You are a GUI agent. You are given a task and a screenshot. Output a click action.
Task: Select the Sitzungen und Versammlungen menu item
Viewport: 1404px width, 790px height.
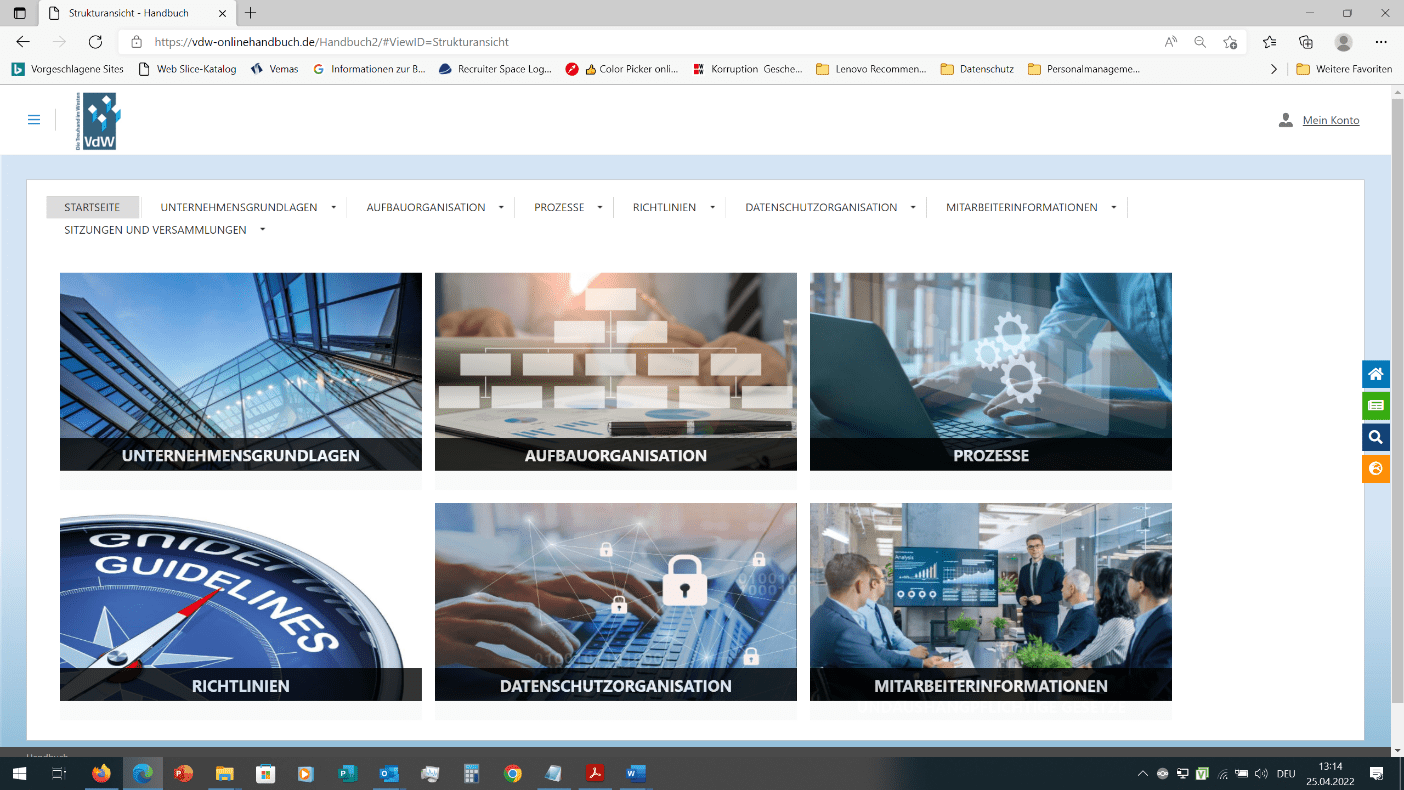coord(155,230)
